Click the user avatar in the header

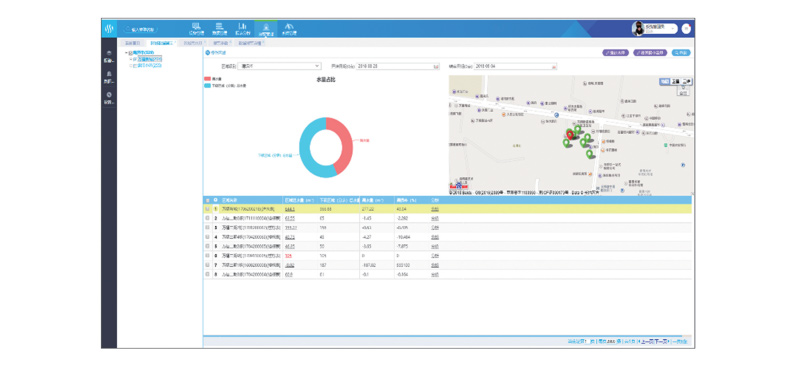(x=638, y=29)
